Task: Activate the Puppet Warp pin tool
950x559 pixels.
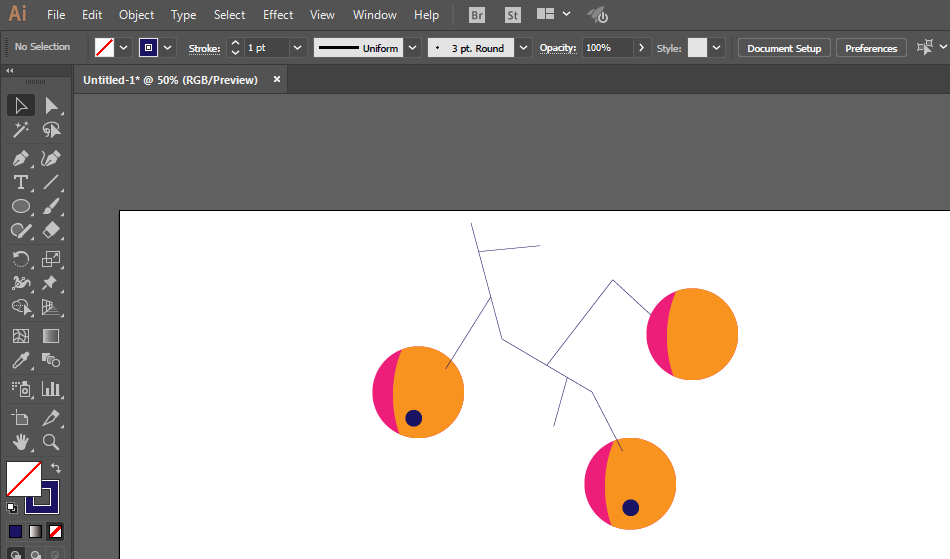Action: tap(51, 283)
